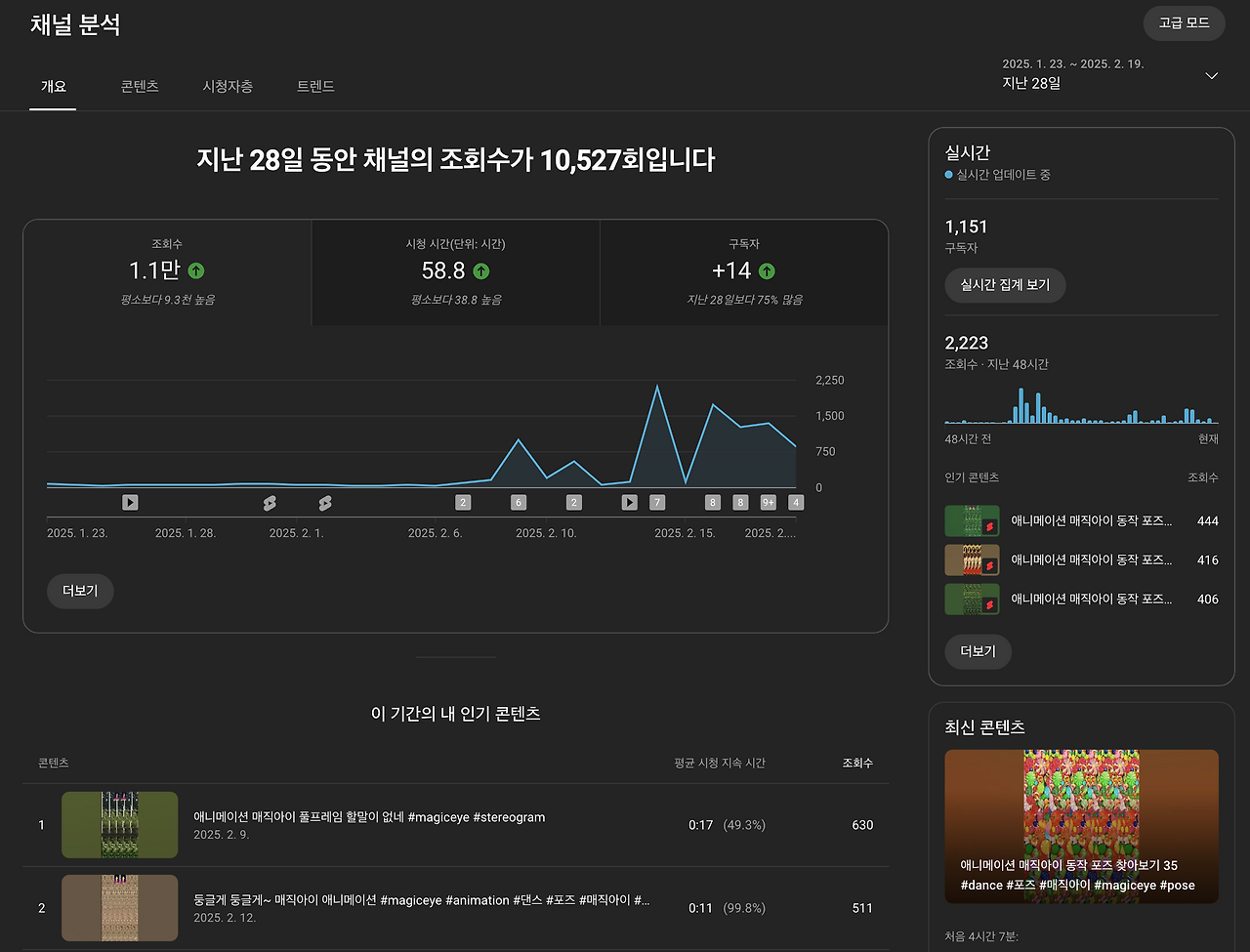This screenshot has height=952, width=1250.
Task: Click the "6" grouped marker on the chart
Action: point(518,502)
